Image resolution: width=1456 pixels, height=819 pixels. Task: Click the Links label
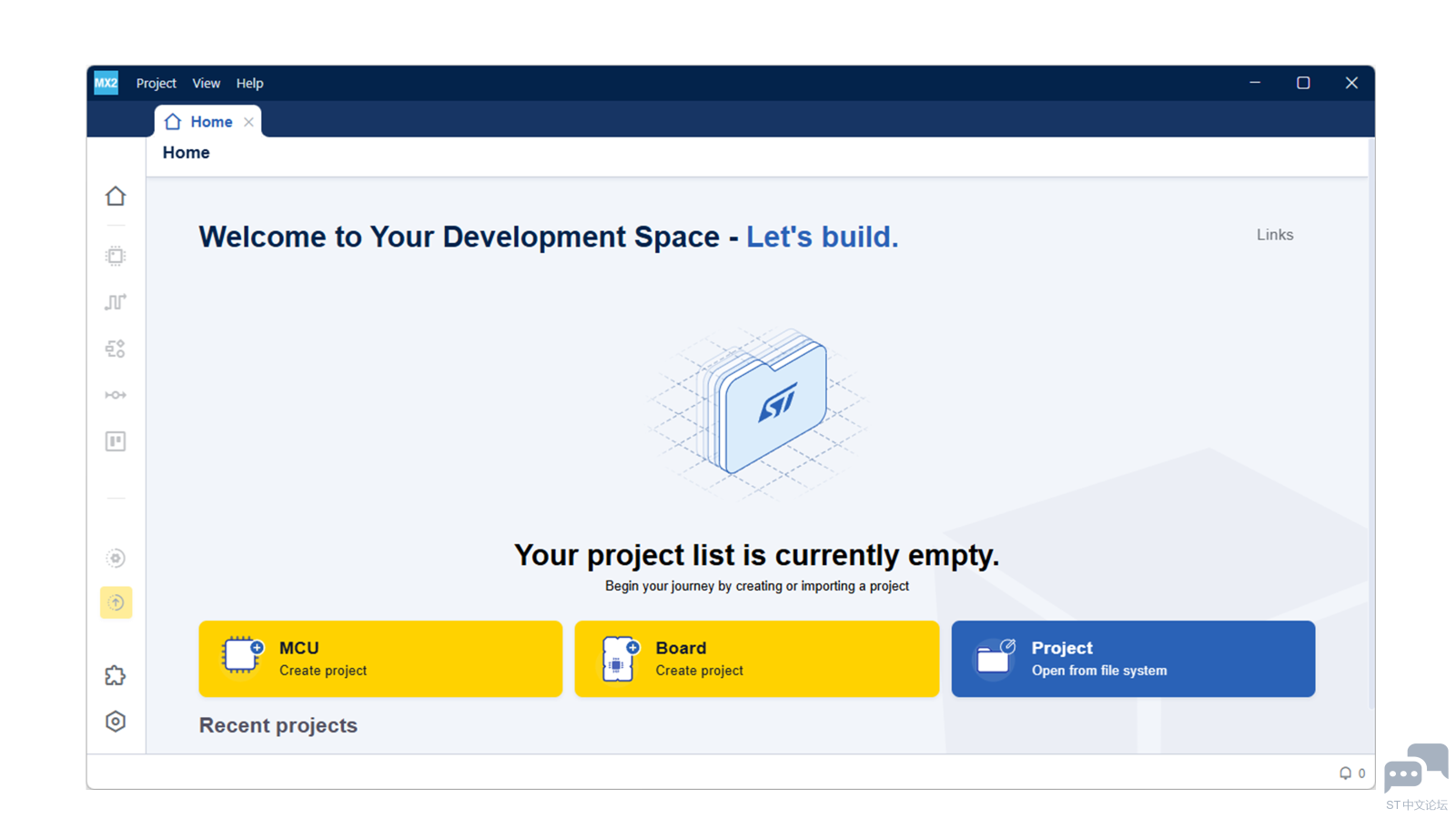(x=1275, y=235)
